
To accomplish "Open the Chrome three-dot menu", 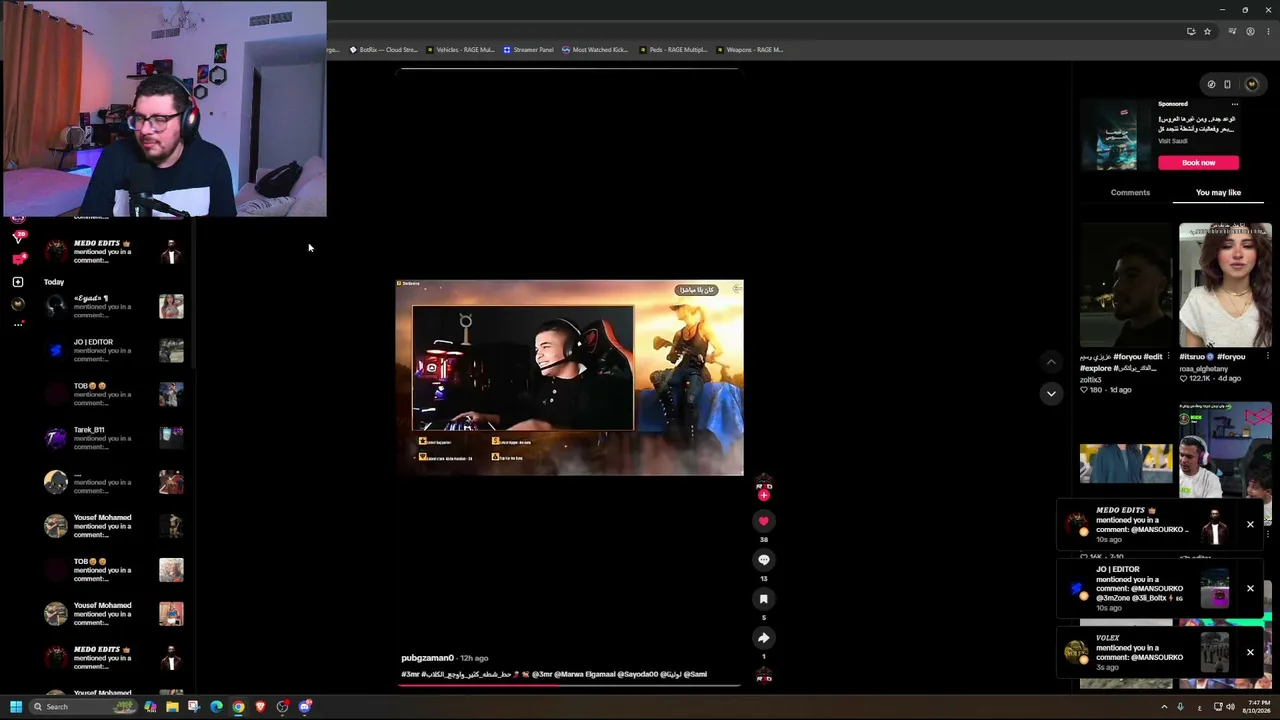I will [1268, 32].
